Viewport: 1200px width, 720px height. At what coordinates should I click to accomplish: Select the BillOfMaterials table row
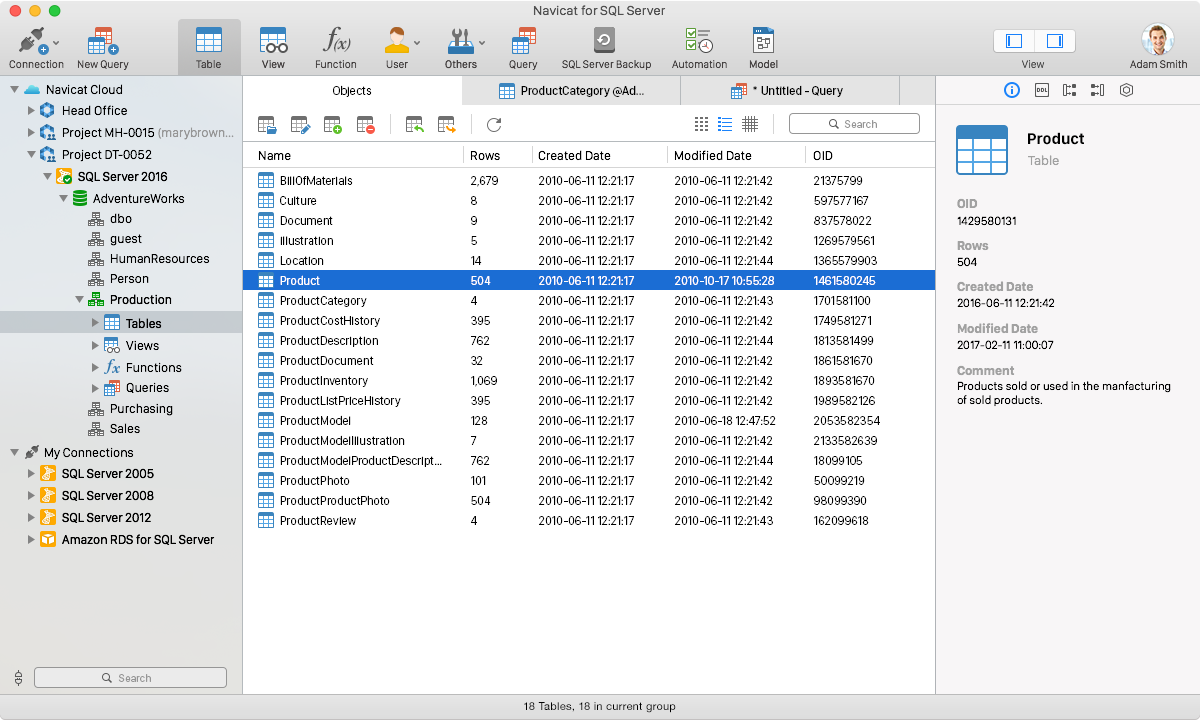click(x=589, y=181)
